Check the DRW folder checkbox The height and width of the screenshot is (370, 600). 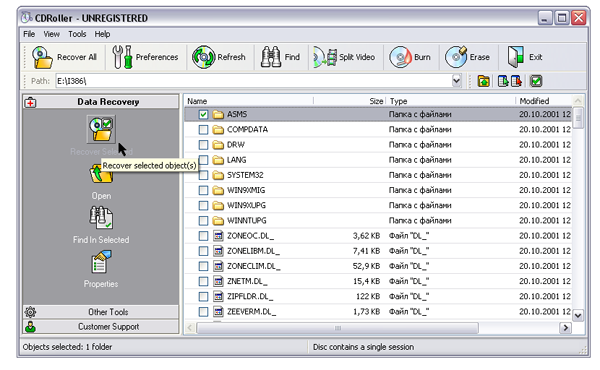point(203,145)
